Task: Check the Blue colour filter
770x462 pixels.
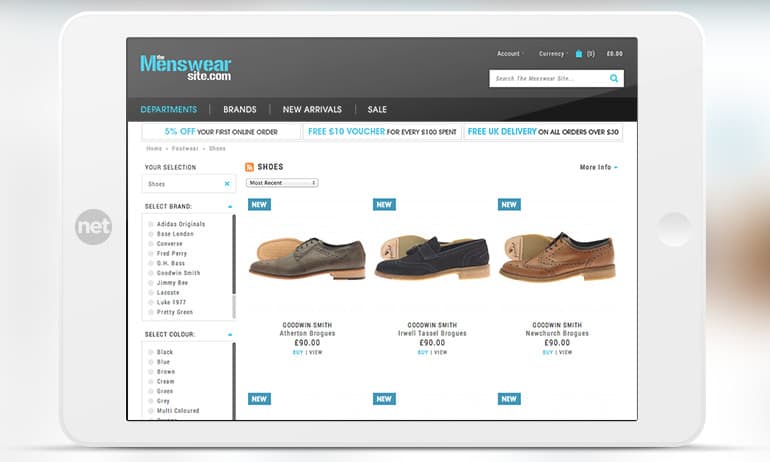Action: [x=151, y=362]
